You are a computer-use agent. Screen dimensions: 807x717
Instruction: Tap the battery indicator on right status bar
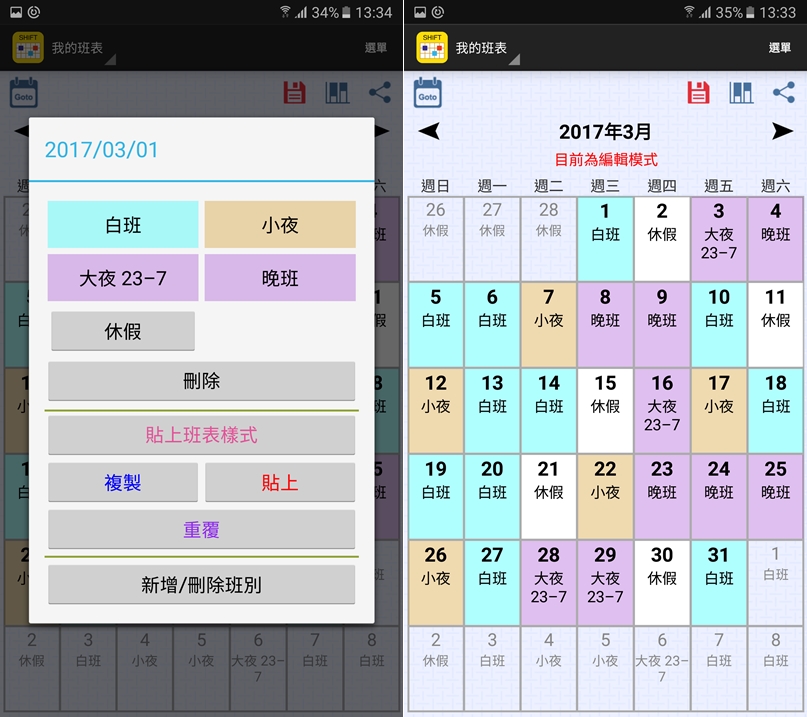pos(751,12)
